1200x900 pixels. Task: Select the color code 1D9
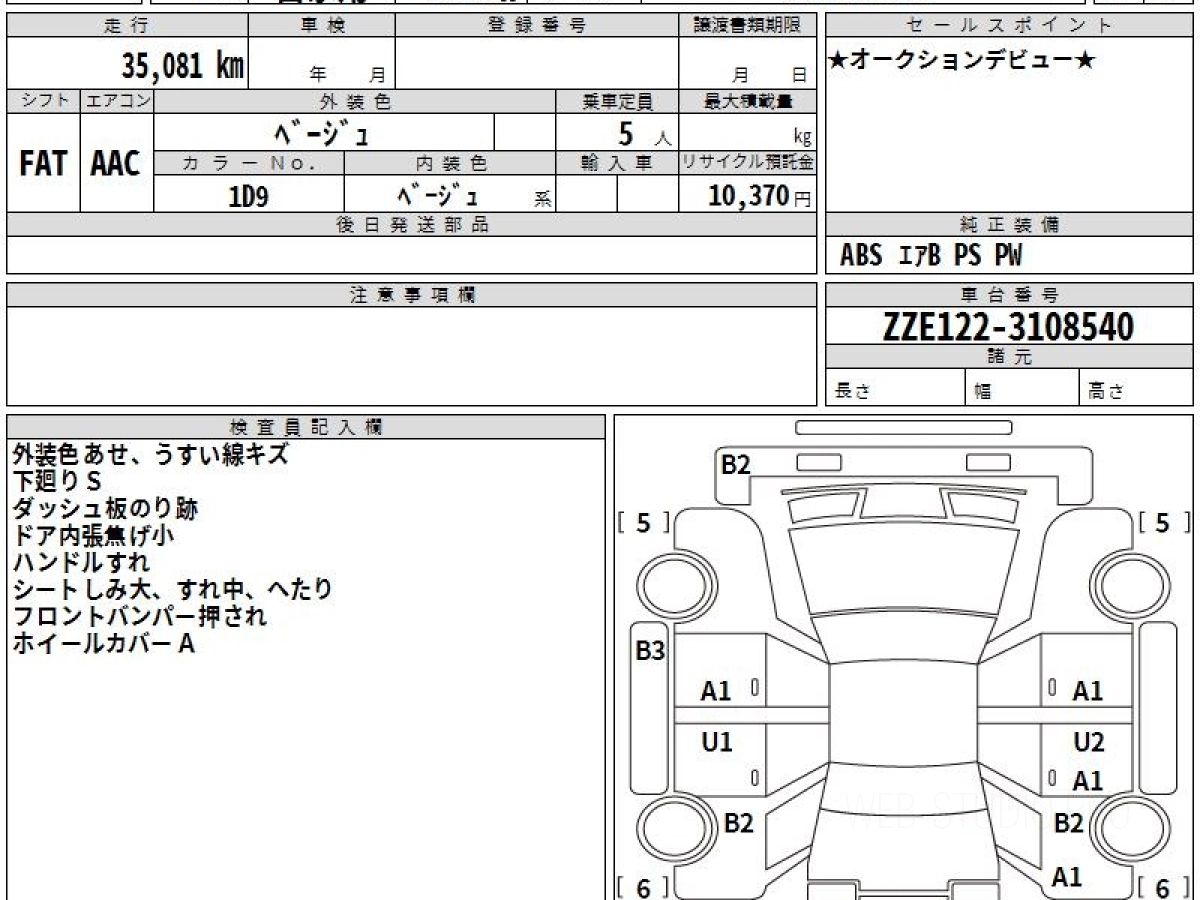pyautogui.click(x=249, y=196)
